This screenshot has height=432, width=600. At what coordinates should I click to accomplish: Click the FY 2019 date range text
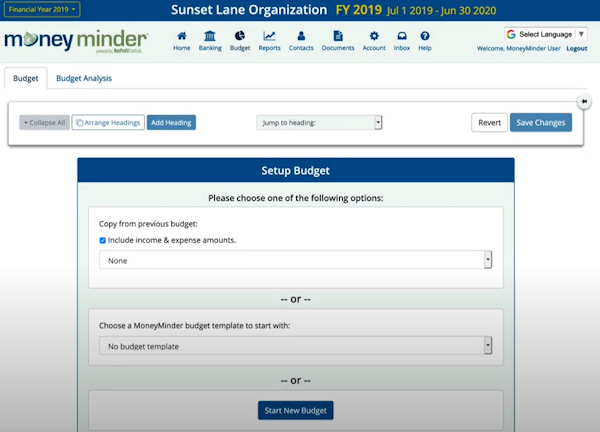442,10
